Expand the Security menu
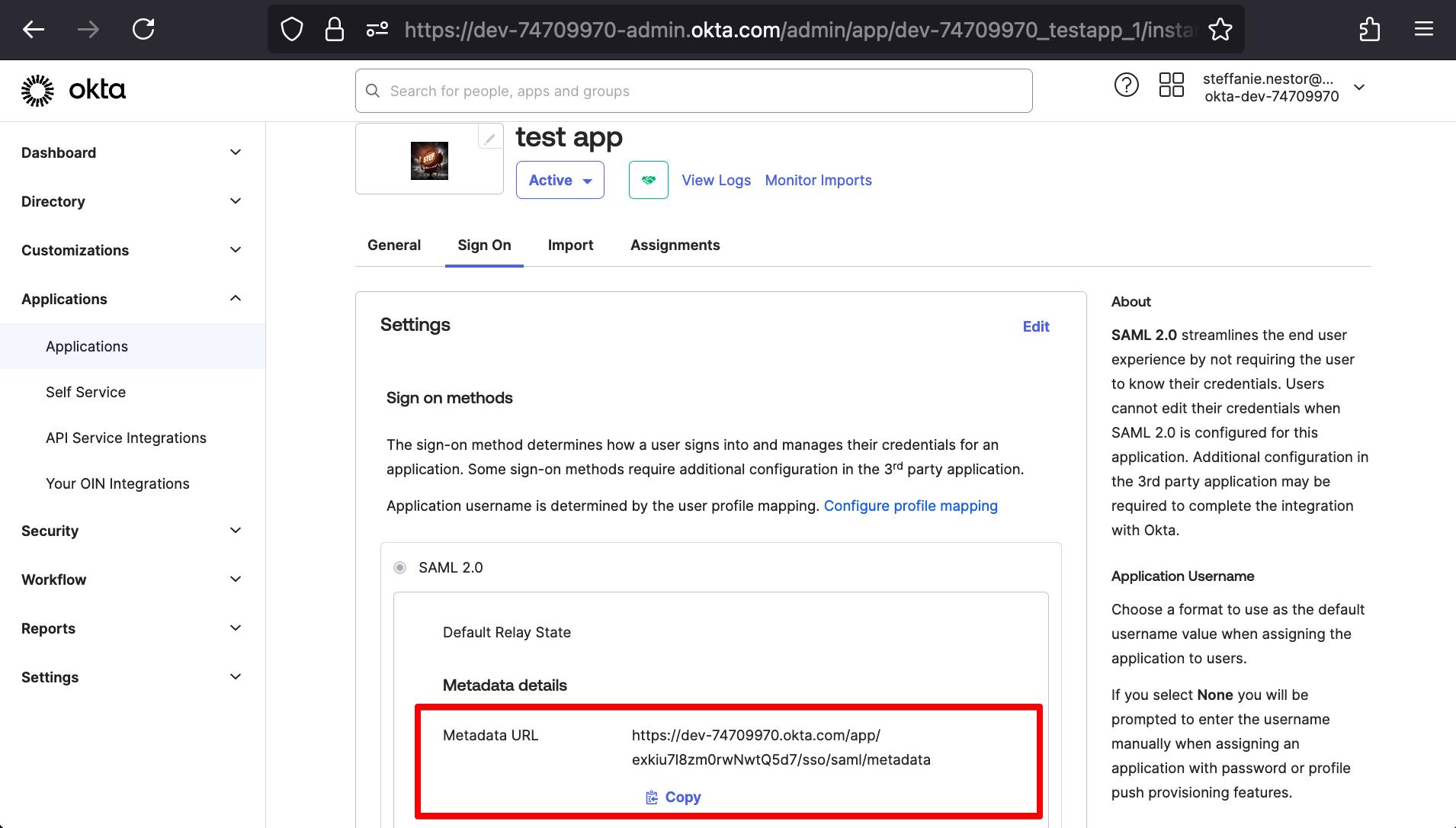1456x828 pixels. tap(133, 531)
